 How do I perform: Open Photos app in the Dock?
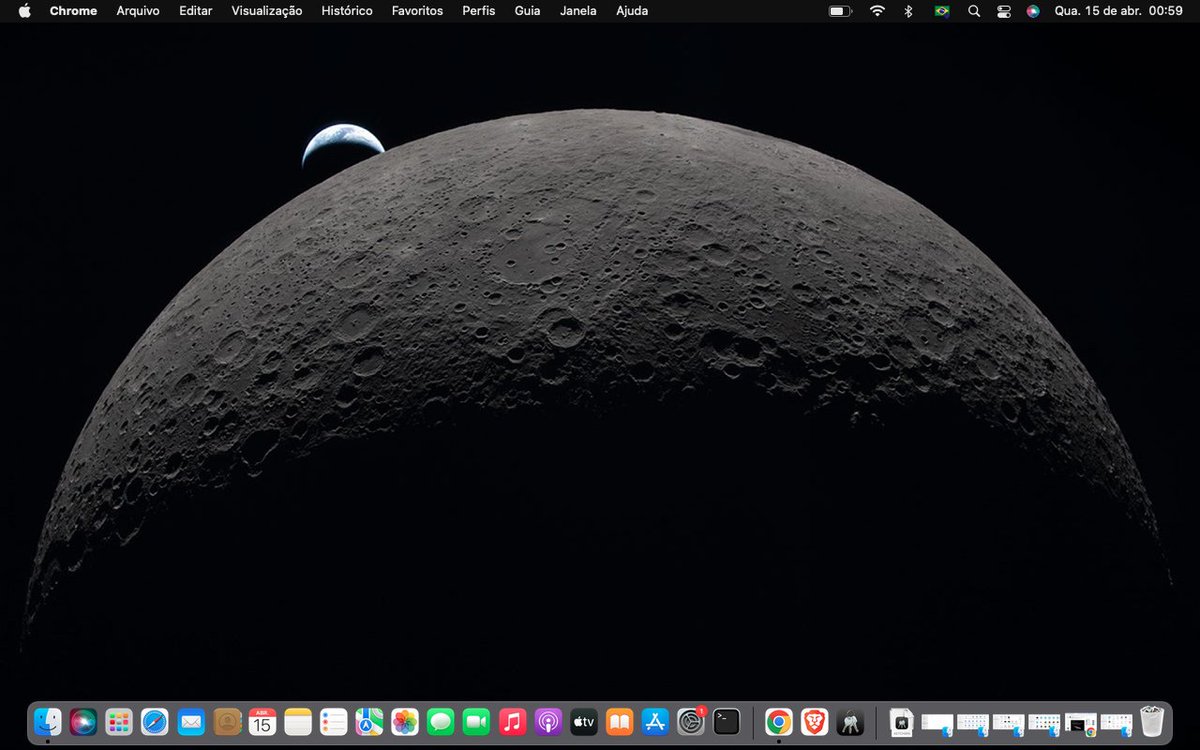405,721
